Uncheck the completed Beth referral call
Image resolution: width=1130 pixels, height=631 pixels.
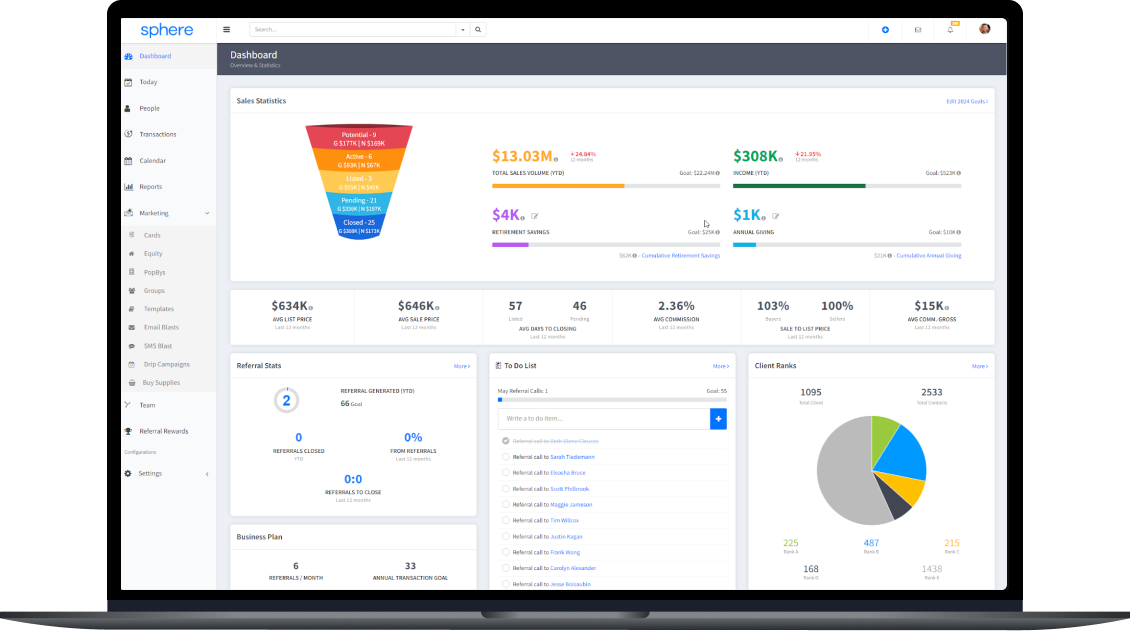click(x=505, y=441)
